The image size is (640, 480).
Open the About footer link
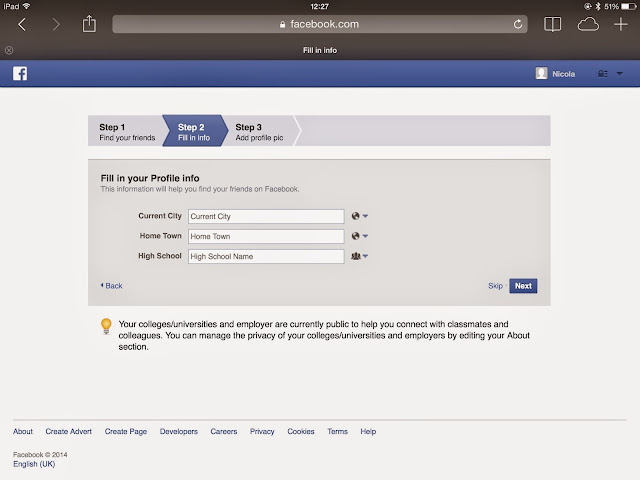coord(23,431)
